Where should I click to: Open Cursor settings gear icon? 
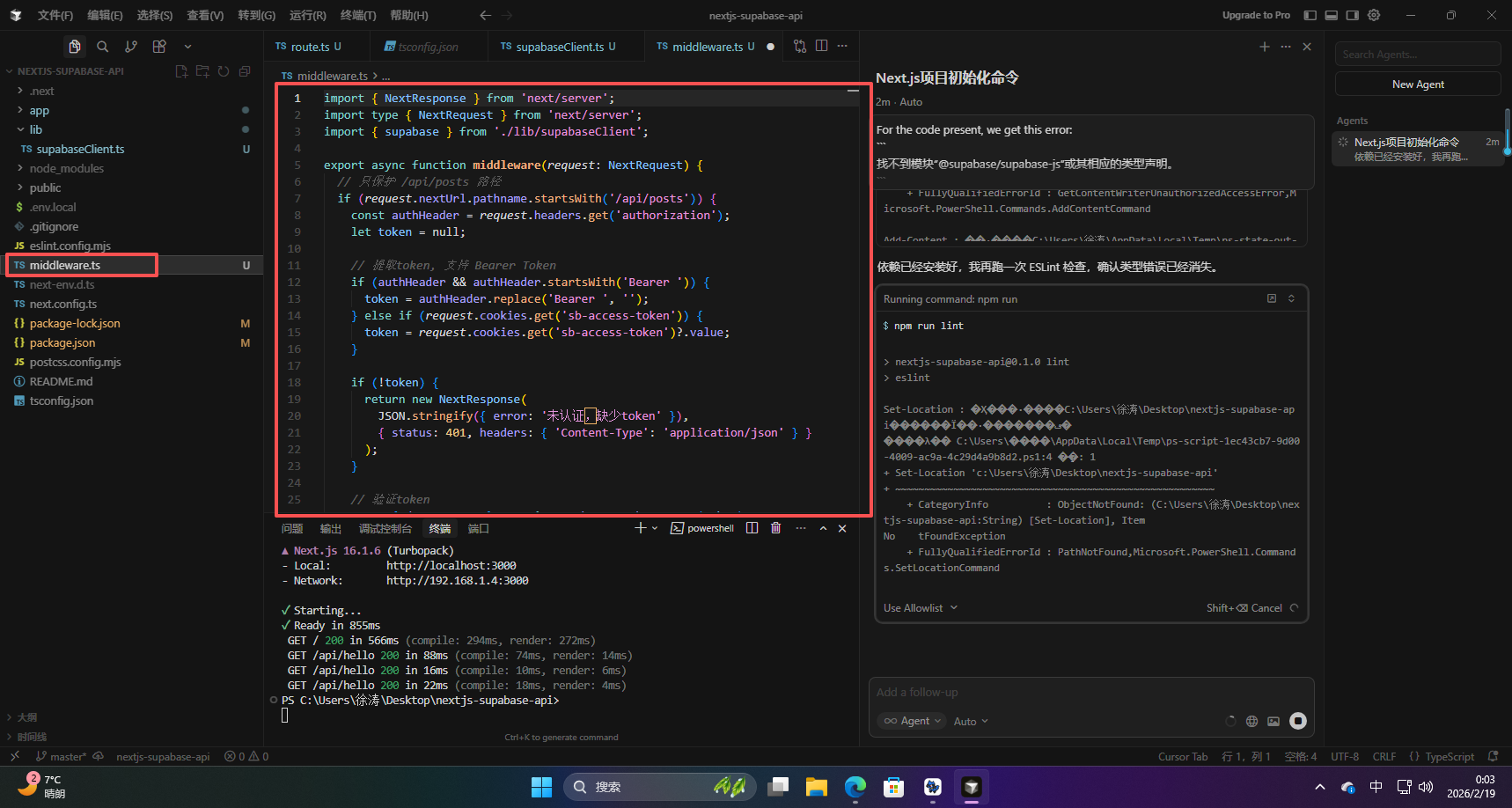coord(1374,15)
